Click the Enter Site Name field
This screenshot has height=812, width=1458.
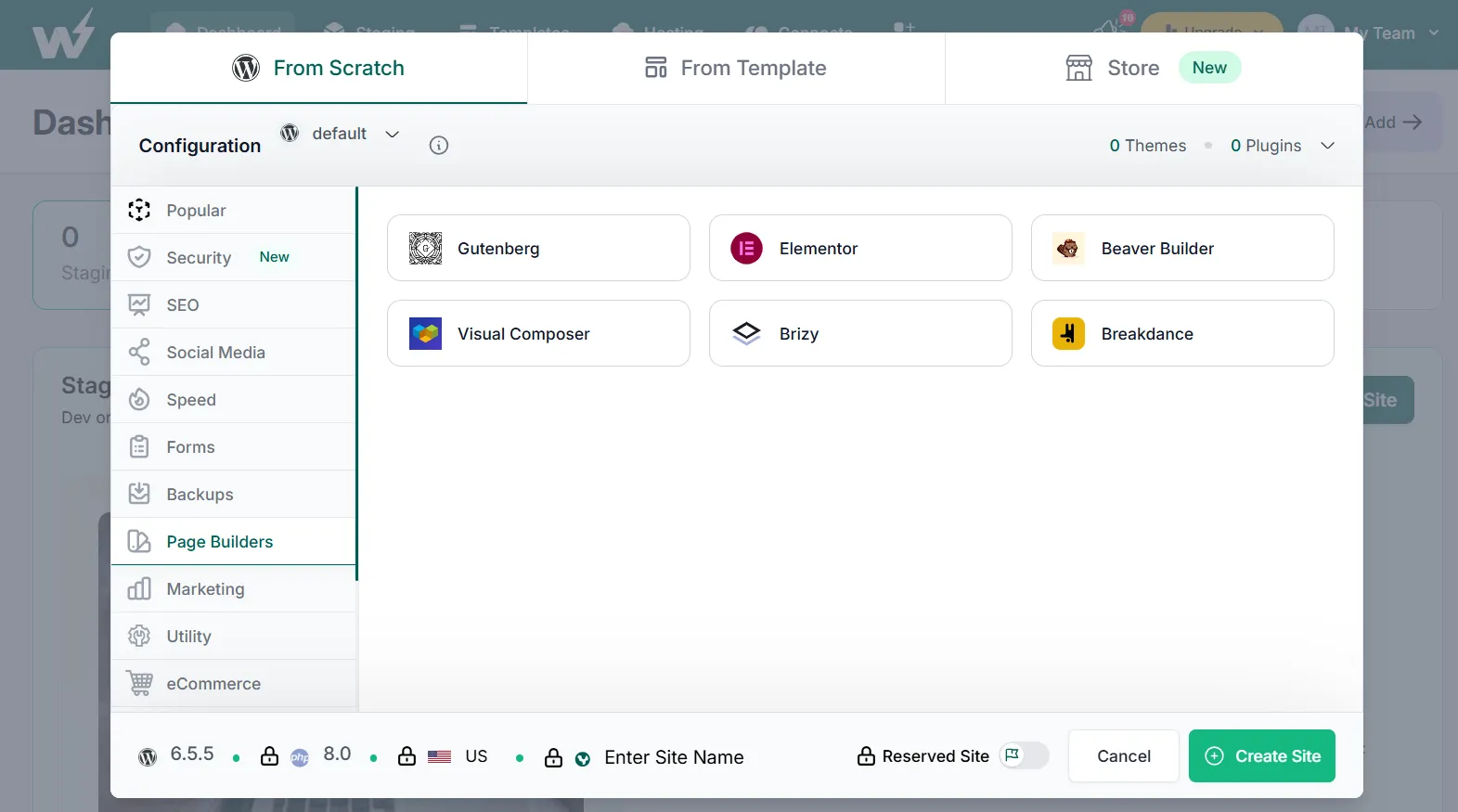click(x=674, y=757)
